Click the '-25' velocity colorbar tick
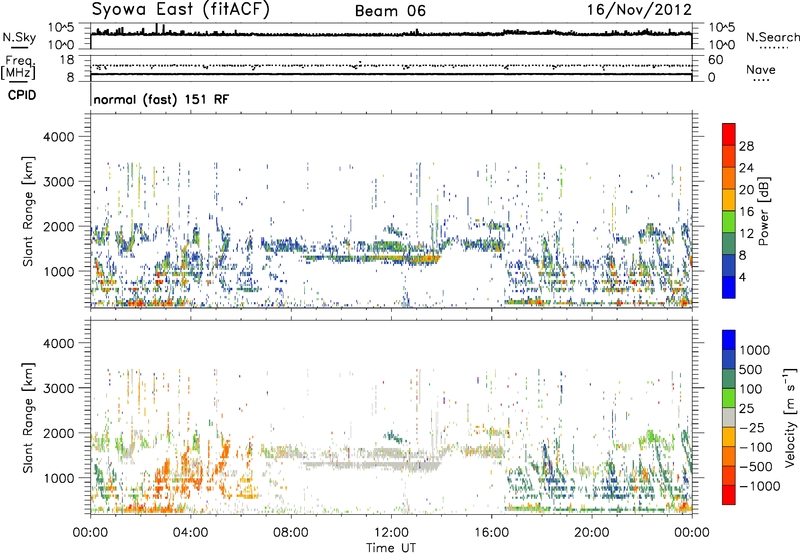This screenshot has width=800, height=554. (x=752, y=427)
